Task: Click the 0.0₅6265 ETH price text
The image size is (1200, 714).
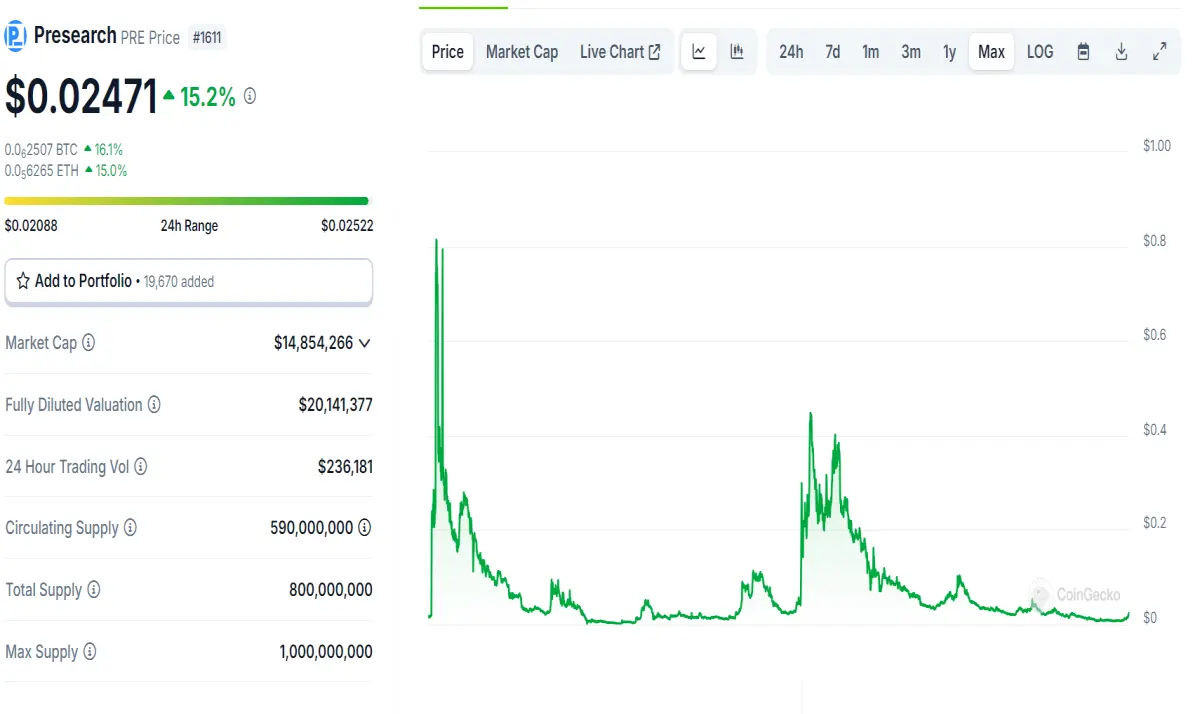Action: click(x=41, y=171)
